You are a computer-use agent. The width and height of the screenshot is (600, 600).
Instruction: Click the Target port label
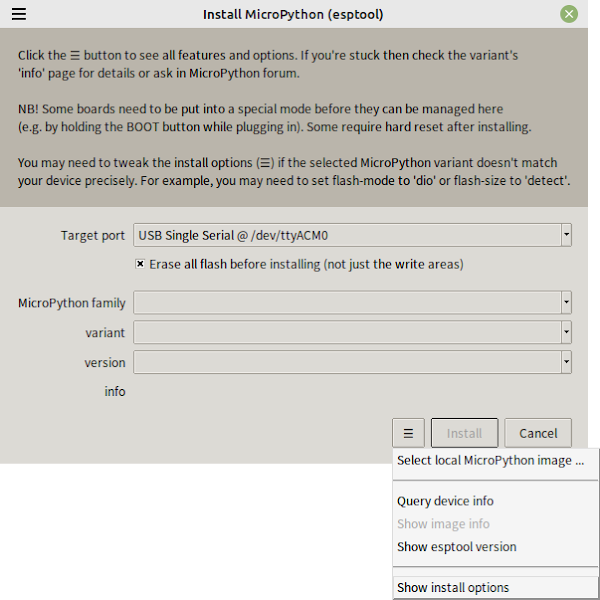93,235
